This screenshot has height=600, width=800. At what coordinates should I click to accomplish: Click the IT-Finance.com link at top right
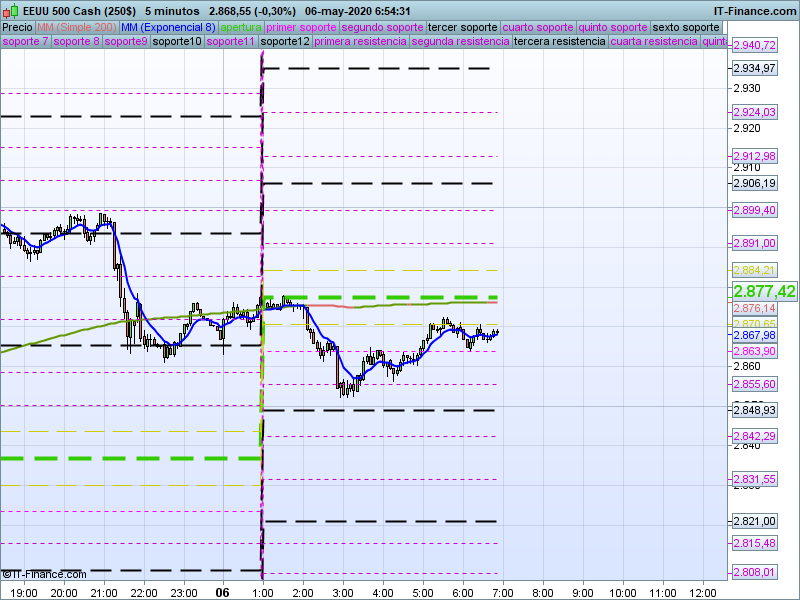tap(754, 10)
